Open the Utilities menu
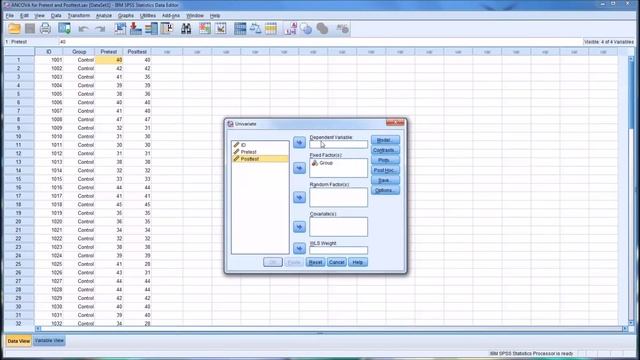The width and height of the screenshot is (640, 360). 147,16
